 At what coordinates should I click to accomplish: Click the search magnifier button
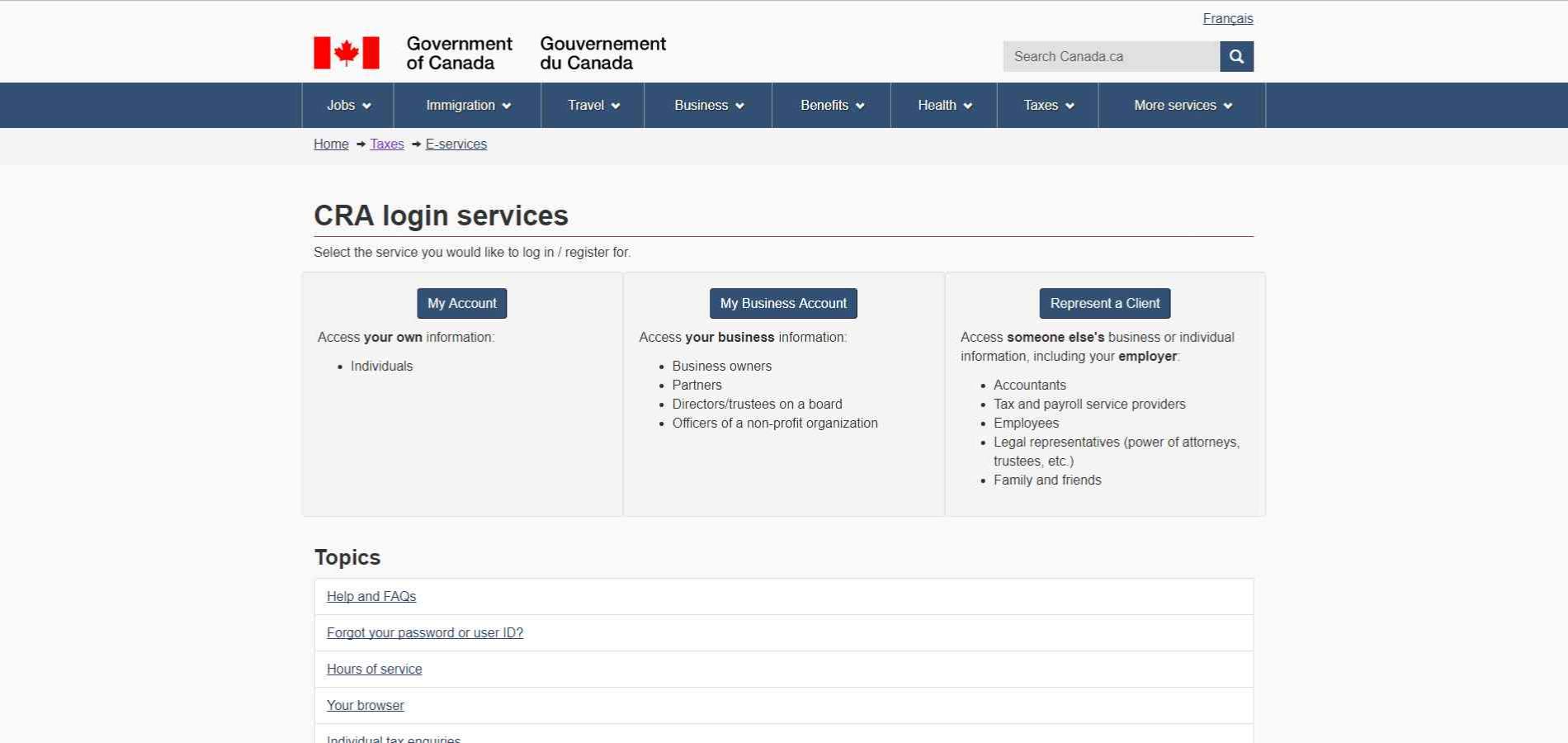click(1236, 56)
